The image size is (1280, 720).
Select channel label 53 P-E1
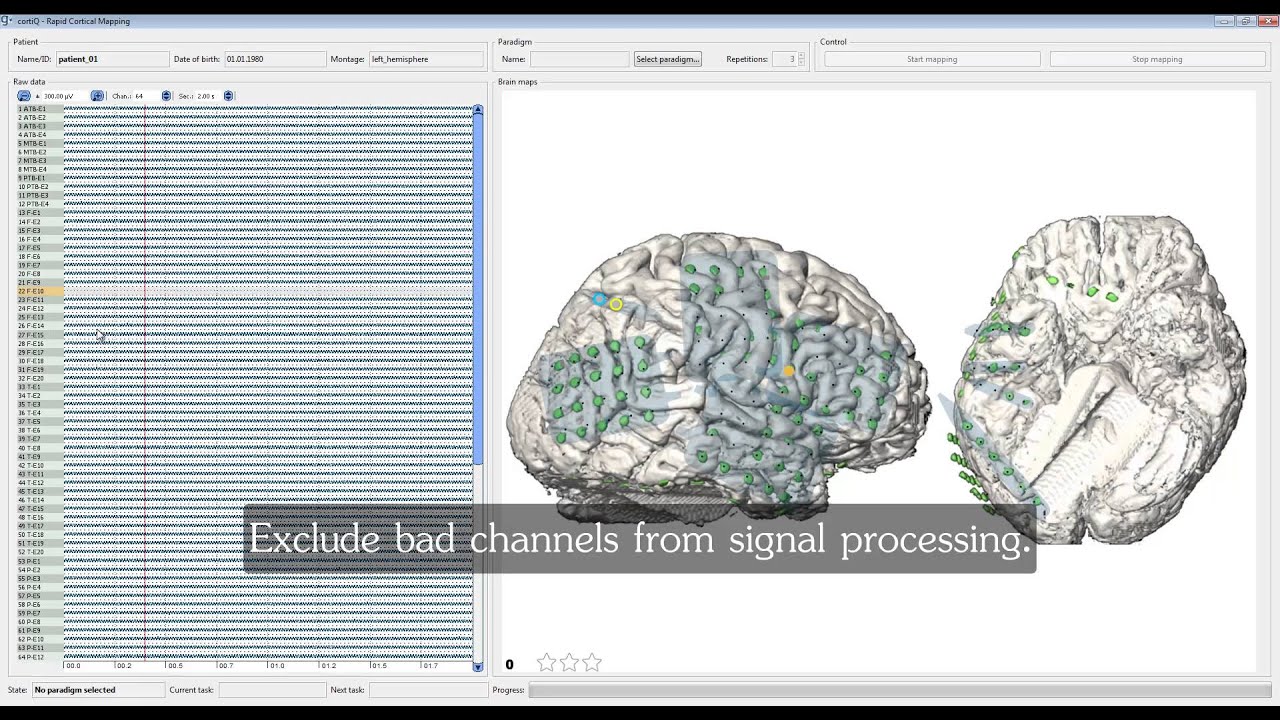point(40,561)
